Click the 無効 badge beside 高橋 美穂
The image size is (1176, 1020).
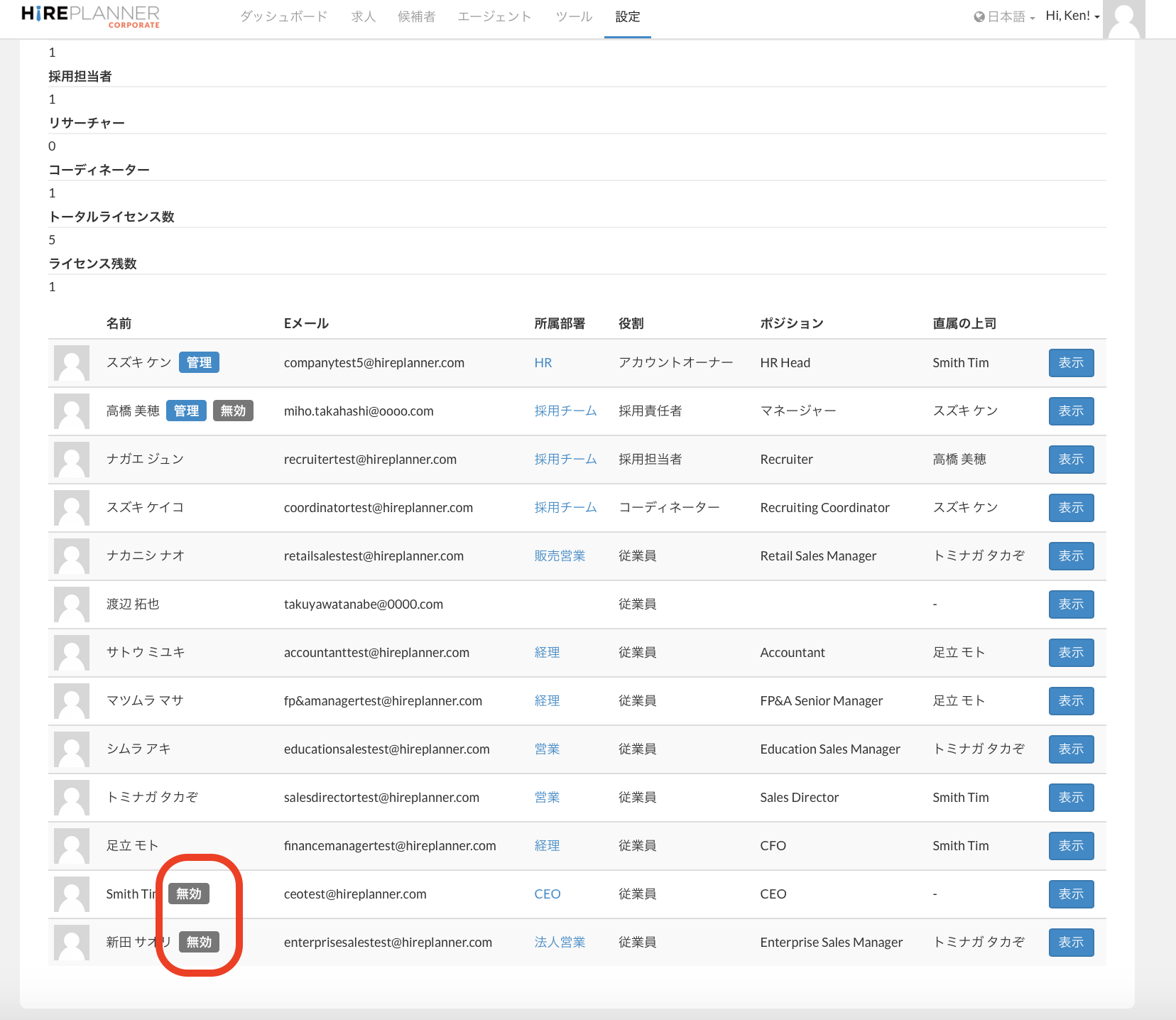click(x=233, y=411)
